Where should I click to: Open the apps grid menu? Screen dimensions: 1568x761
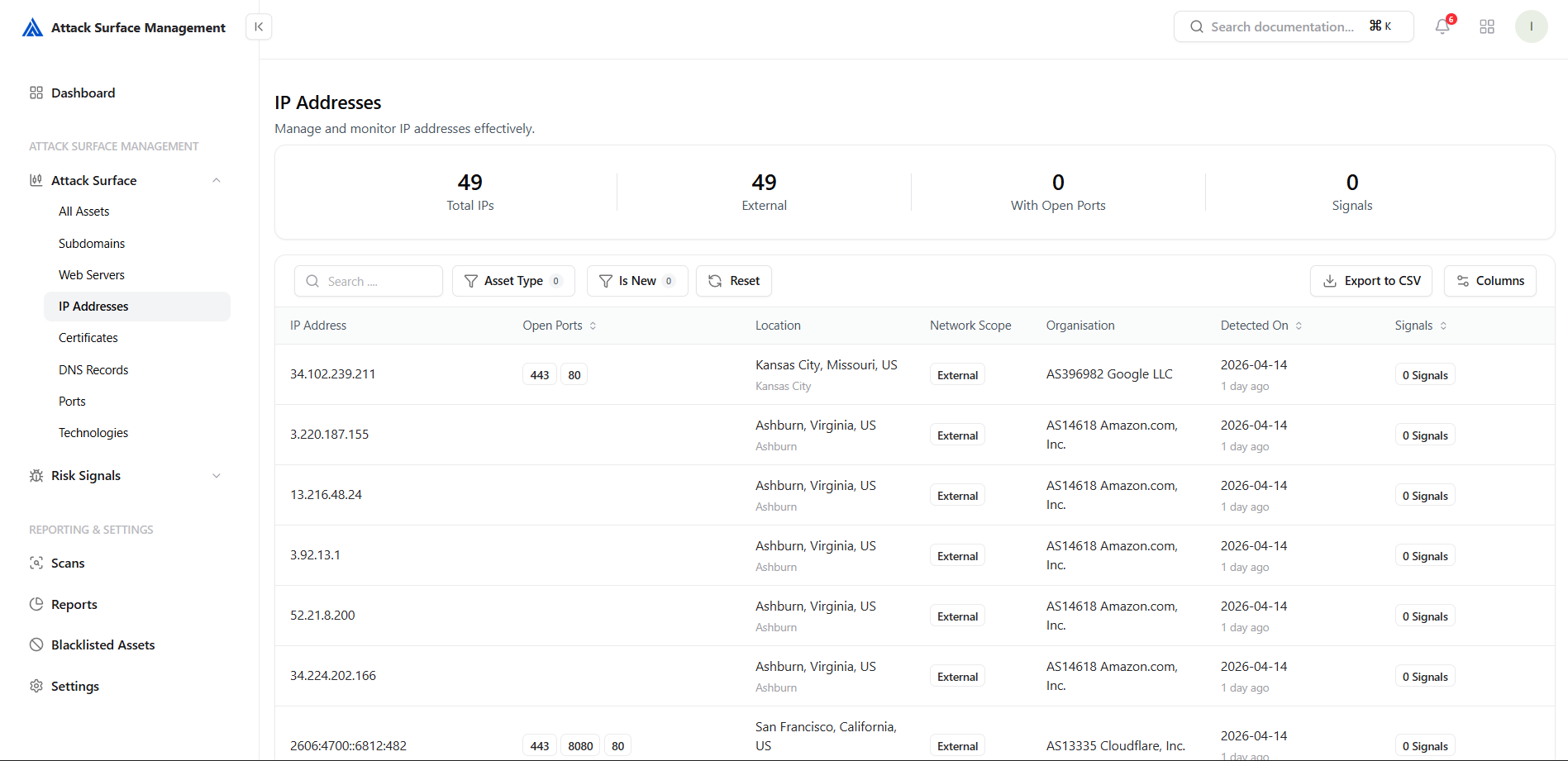pos(1487,26)
